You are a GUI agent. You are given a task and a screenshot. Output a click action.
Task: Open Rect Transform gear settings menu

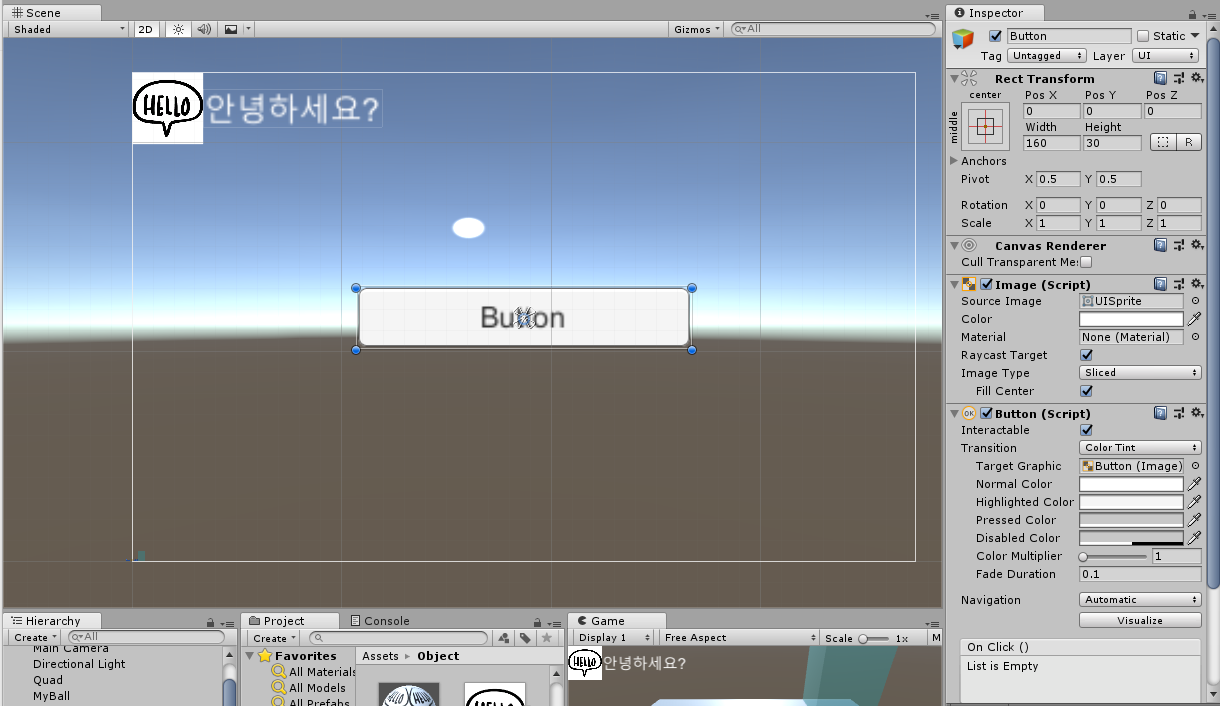(1196, 78)
